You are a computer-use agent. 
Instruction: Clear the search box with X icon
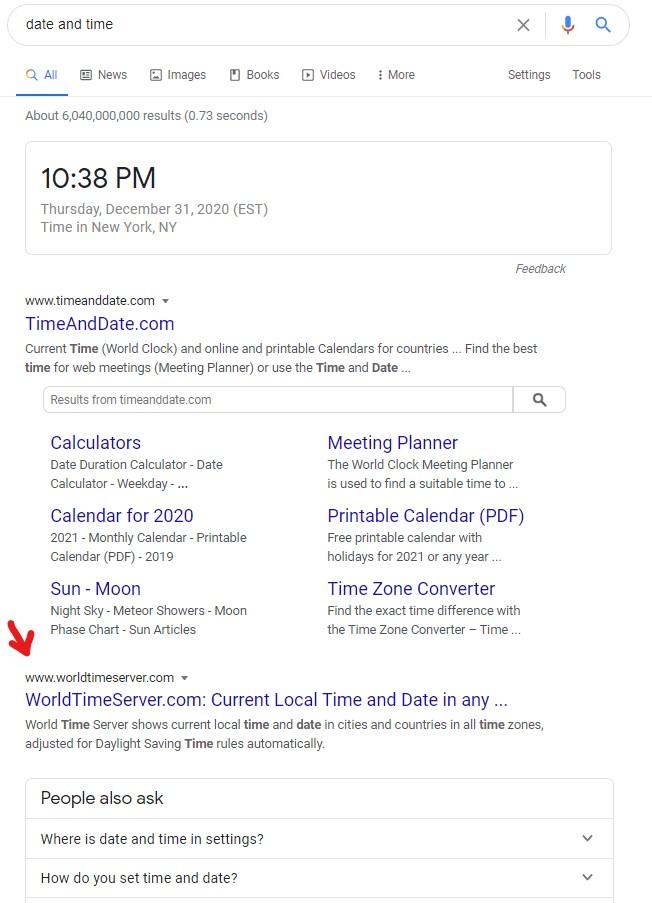click(x=523, y=25)
